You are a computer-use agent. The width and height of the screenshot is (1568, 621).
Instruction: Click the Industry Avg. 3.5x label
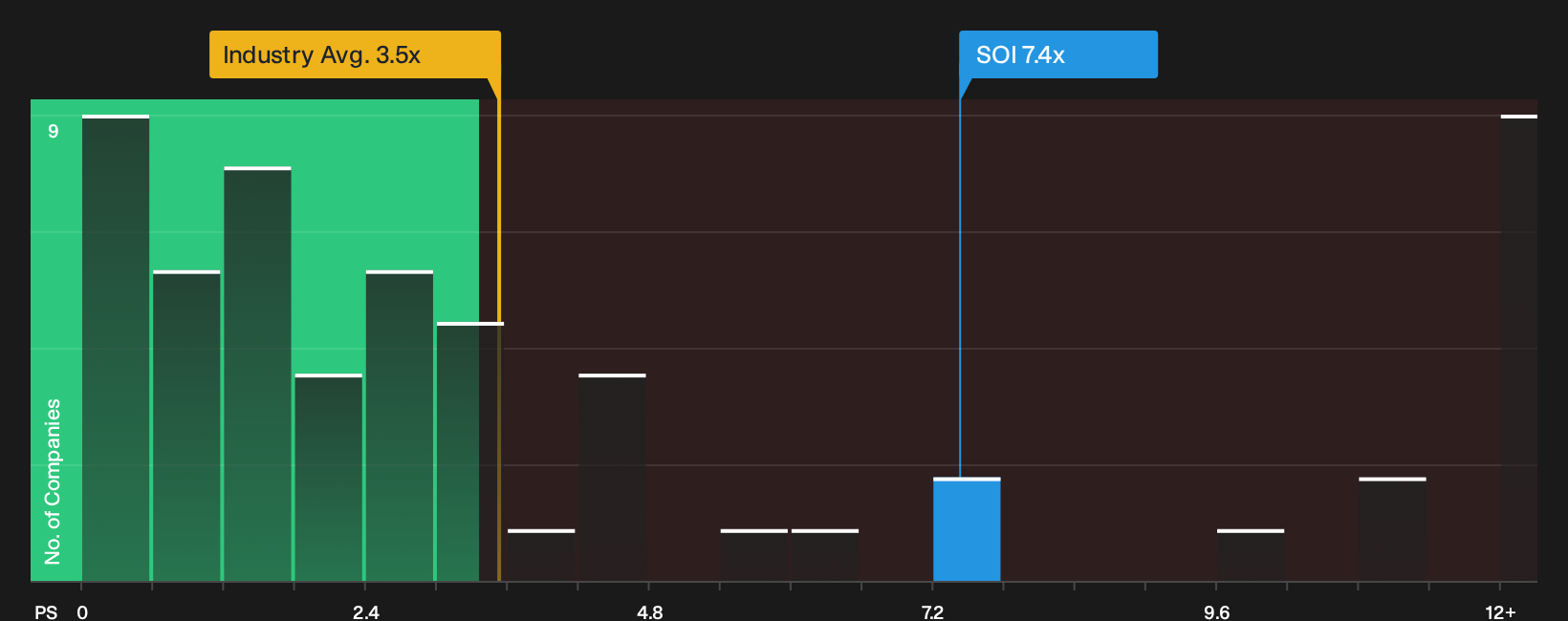355,54
